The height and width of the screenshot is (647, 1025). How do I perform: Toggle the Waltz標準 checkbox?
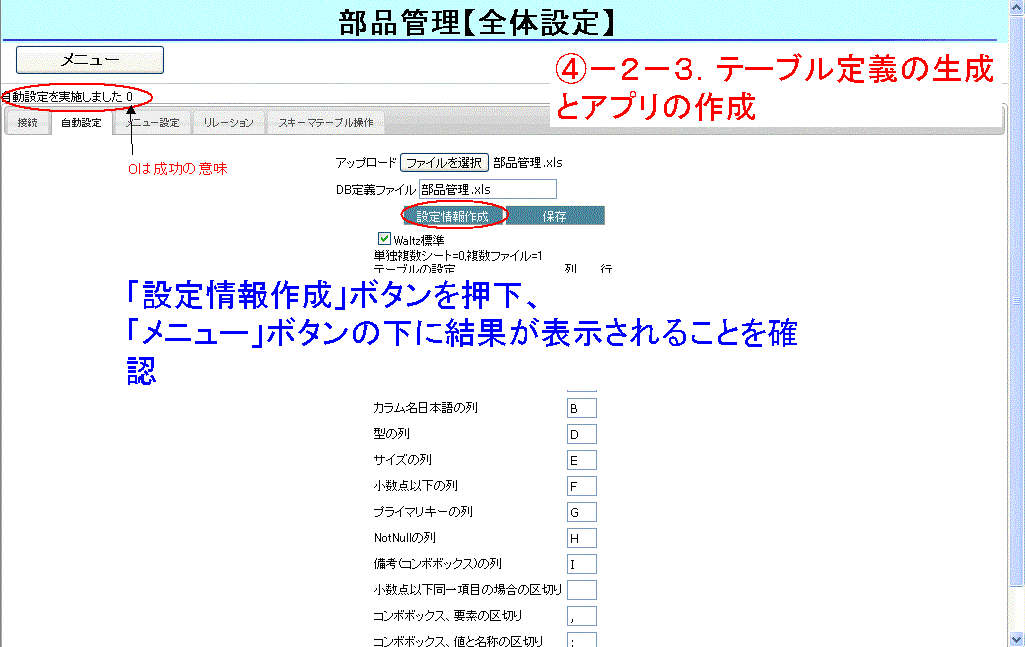point(384,239)
